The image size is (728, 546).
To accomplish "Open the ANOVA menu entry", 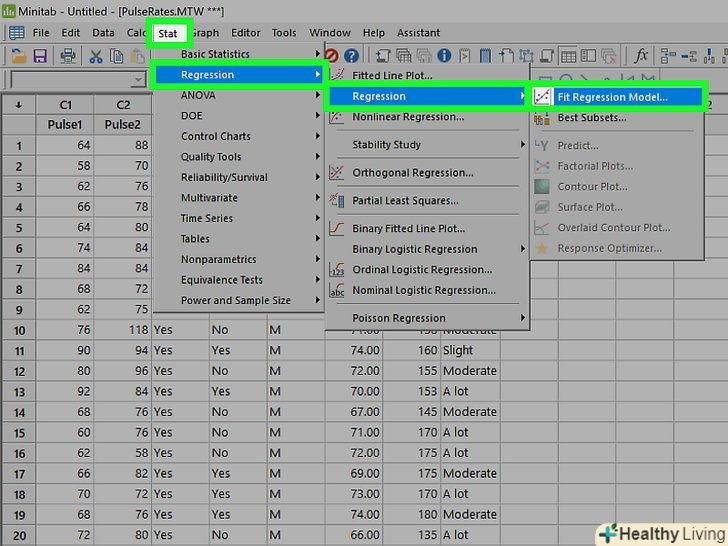I will 198,96.
